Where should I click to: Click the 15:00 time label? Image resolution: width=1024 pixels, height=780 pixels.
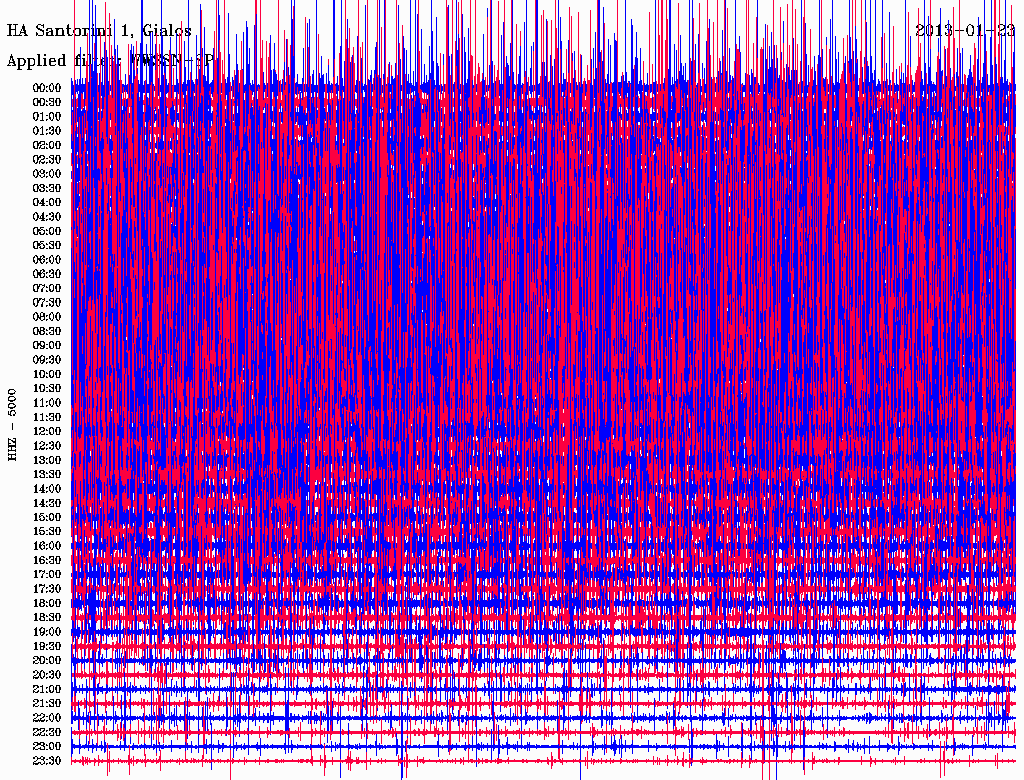(x=47, y=517)
